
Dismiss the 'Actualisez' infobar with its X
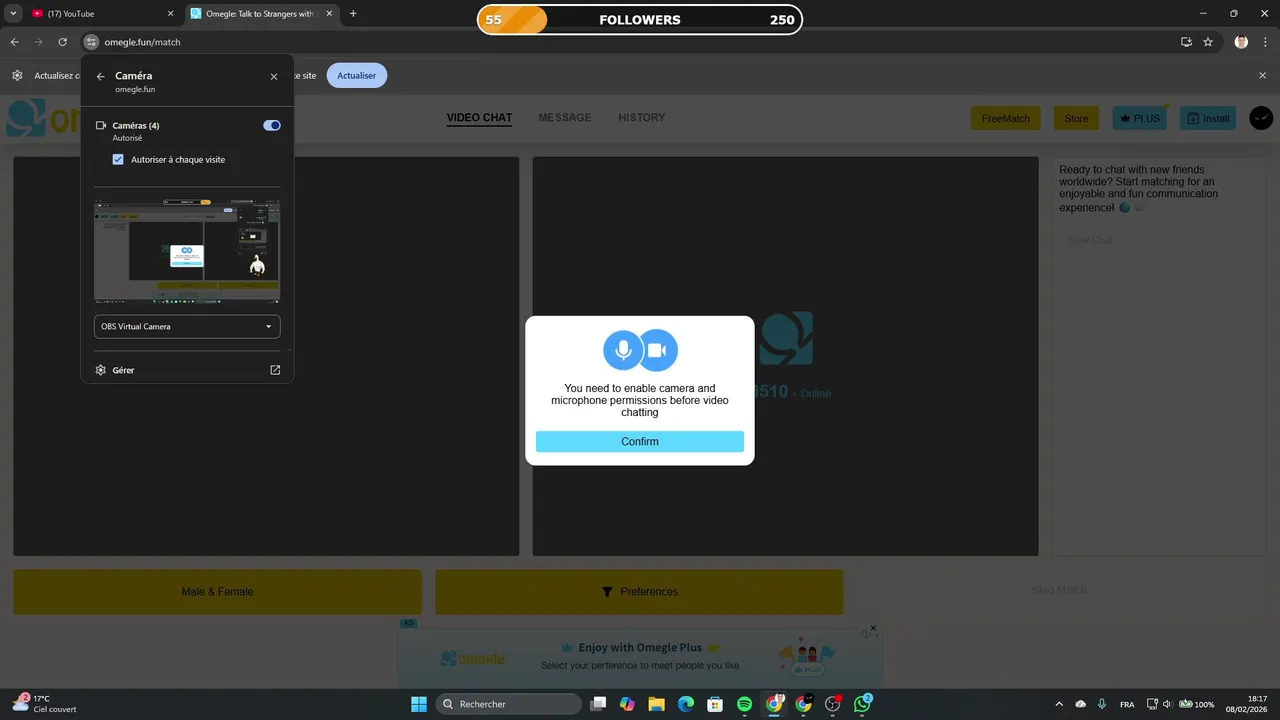click(x=1262, y=75)
